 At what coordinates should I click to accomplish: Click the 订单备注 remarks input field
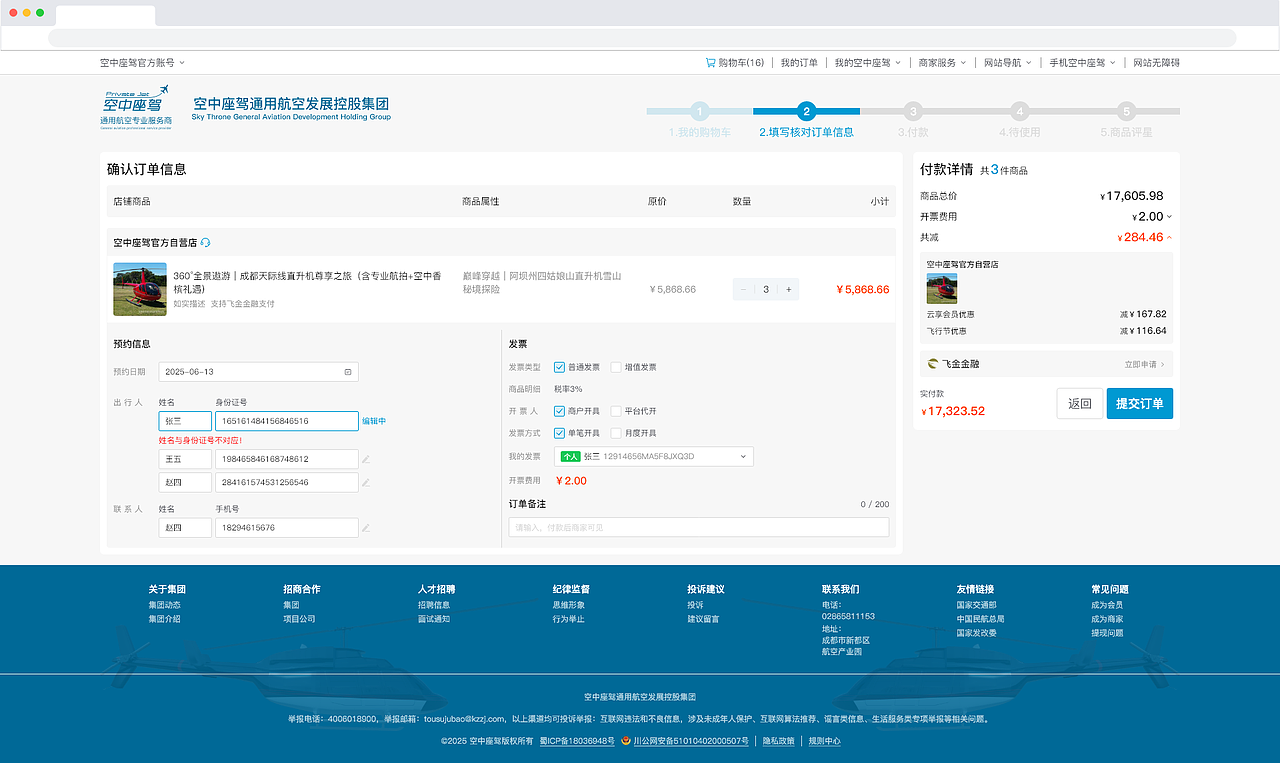point(699,526)
